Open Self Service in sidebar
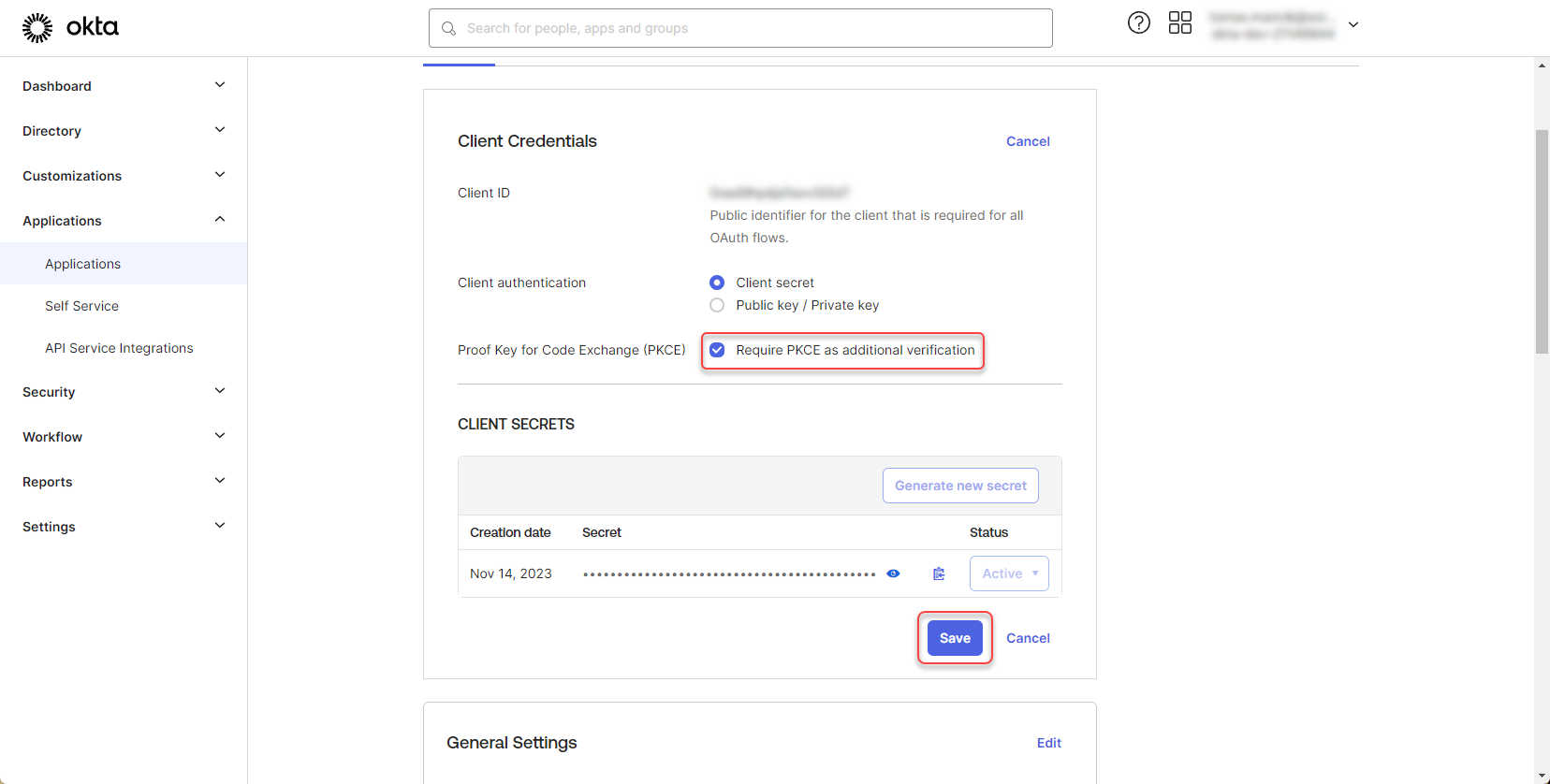 (x=81, y=306)
